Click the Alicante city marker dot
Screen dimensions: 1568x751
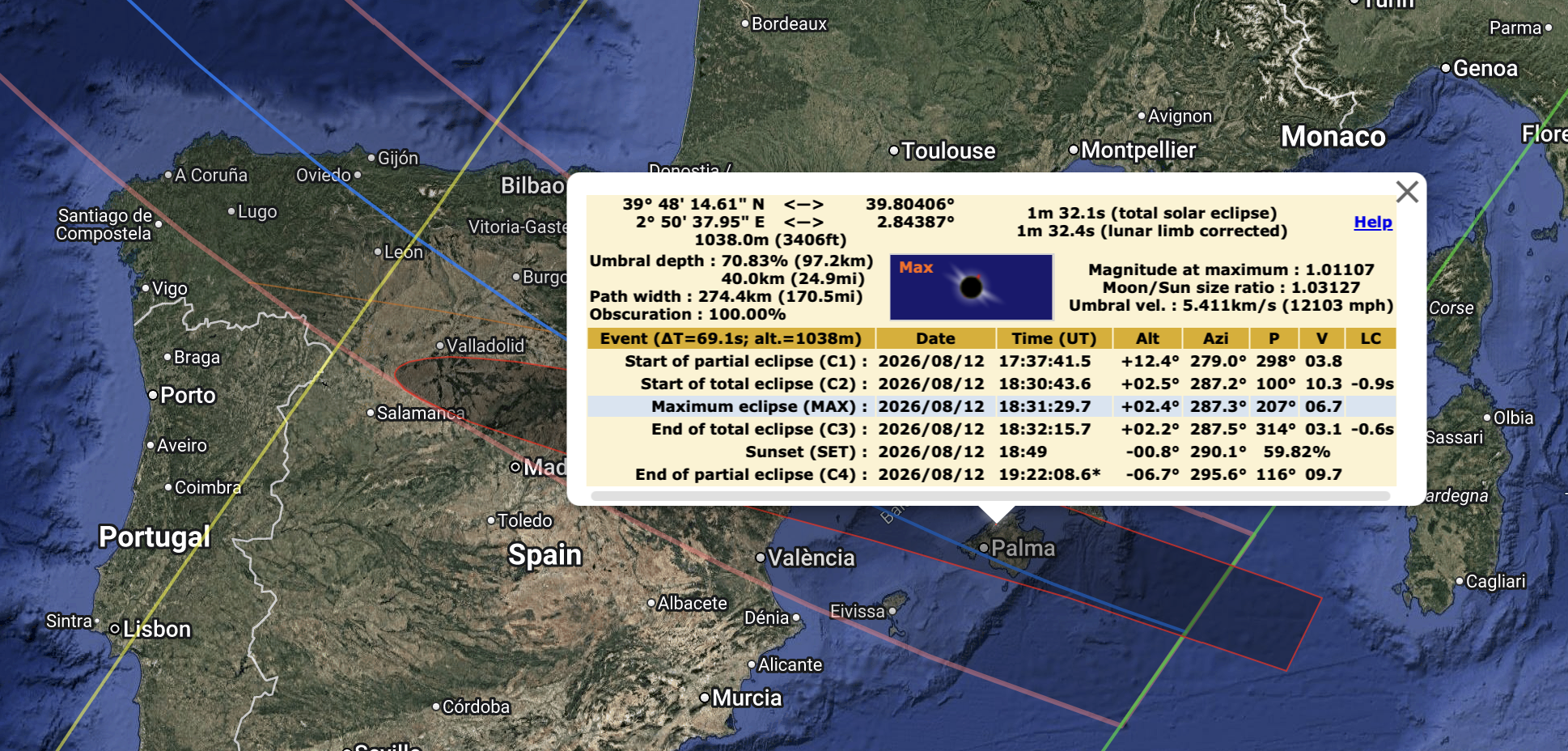coord(752,664)
